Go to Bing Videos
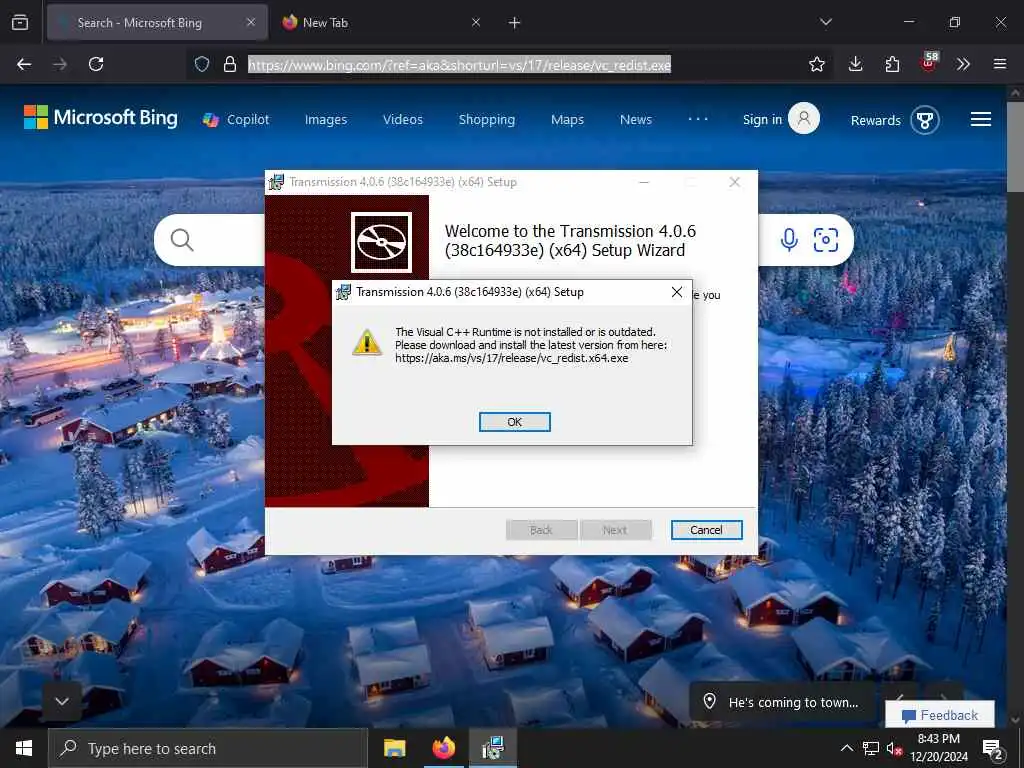This screenshot has height=768, width=1024. (403, 120)
